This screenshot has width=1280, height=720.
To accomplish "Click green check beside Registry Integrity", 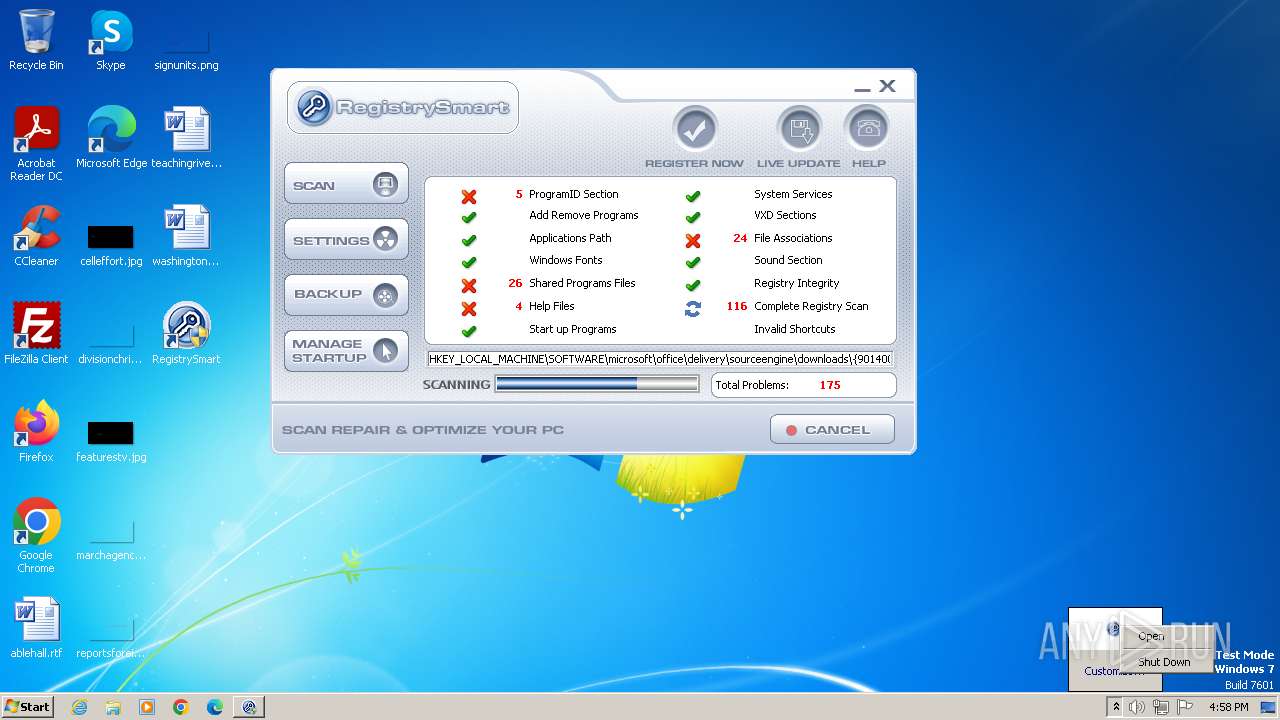I will pos(692,285).
